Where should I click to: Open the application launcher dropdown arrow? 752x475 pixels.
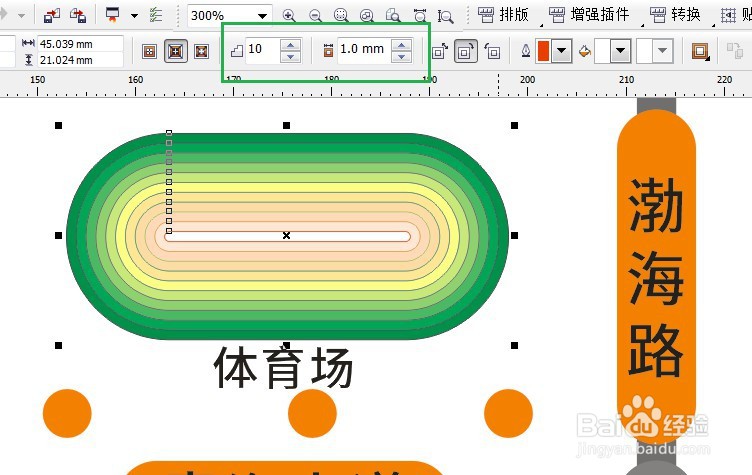pos(134,16)
